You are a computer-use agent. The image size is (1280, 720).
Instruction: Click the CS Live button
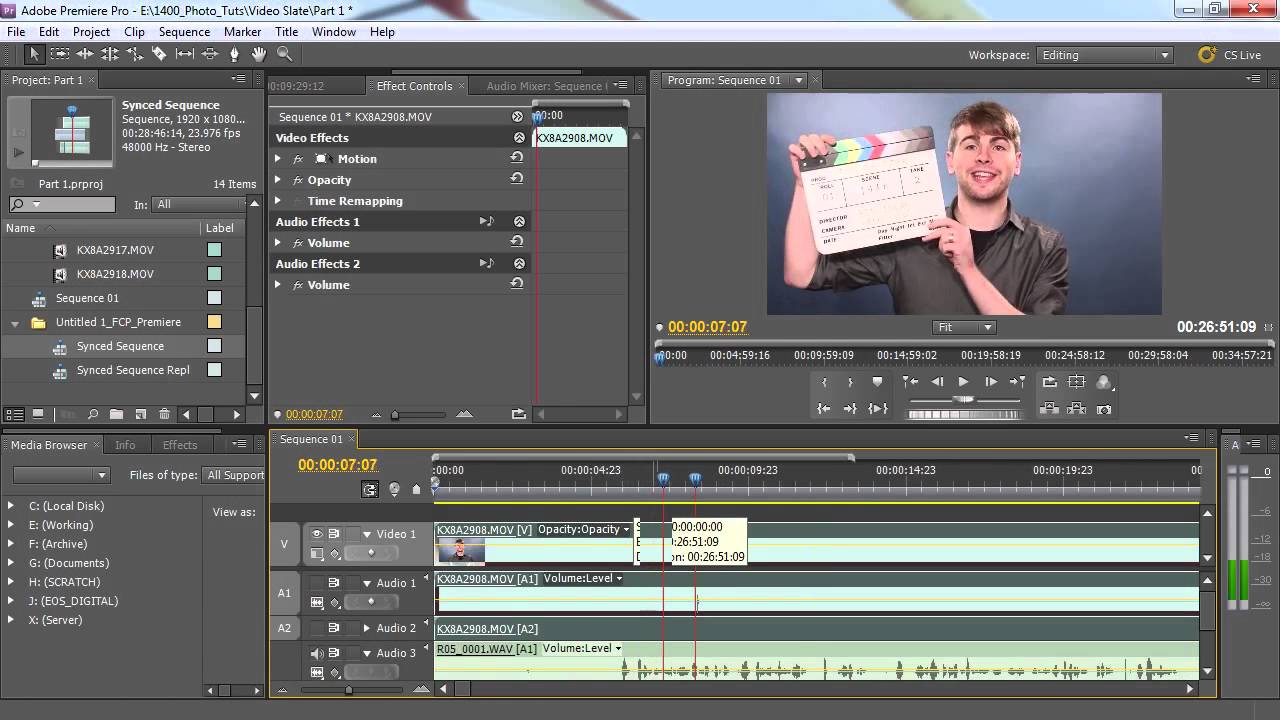1229,55
